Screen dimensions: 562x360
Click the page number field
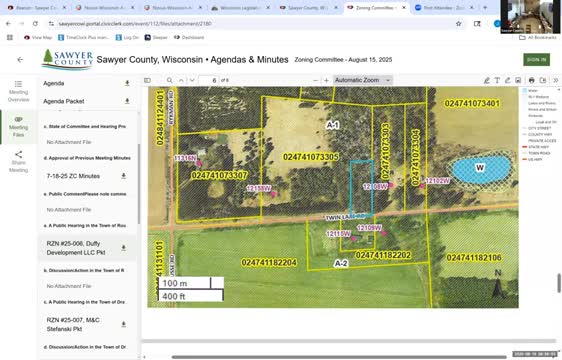[x=209, y=80]
